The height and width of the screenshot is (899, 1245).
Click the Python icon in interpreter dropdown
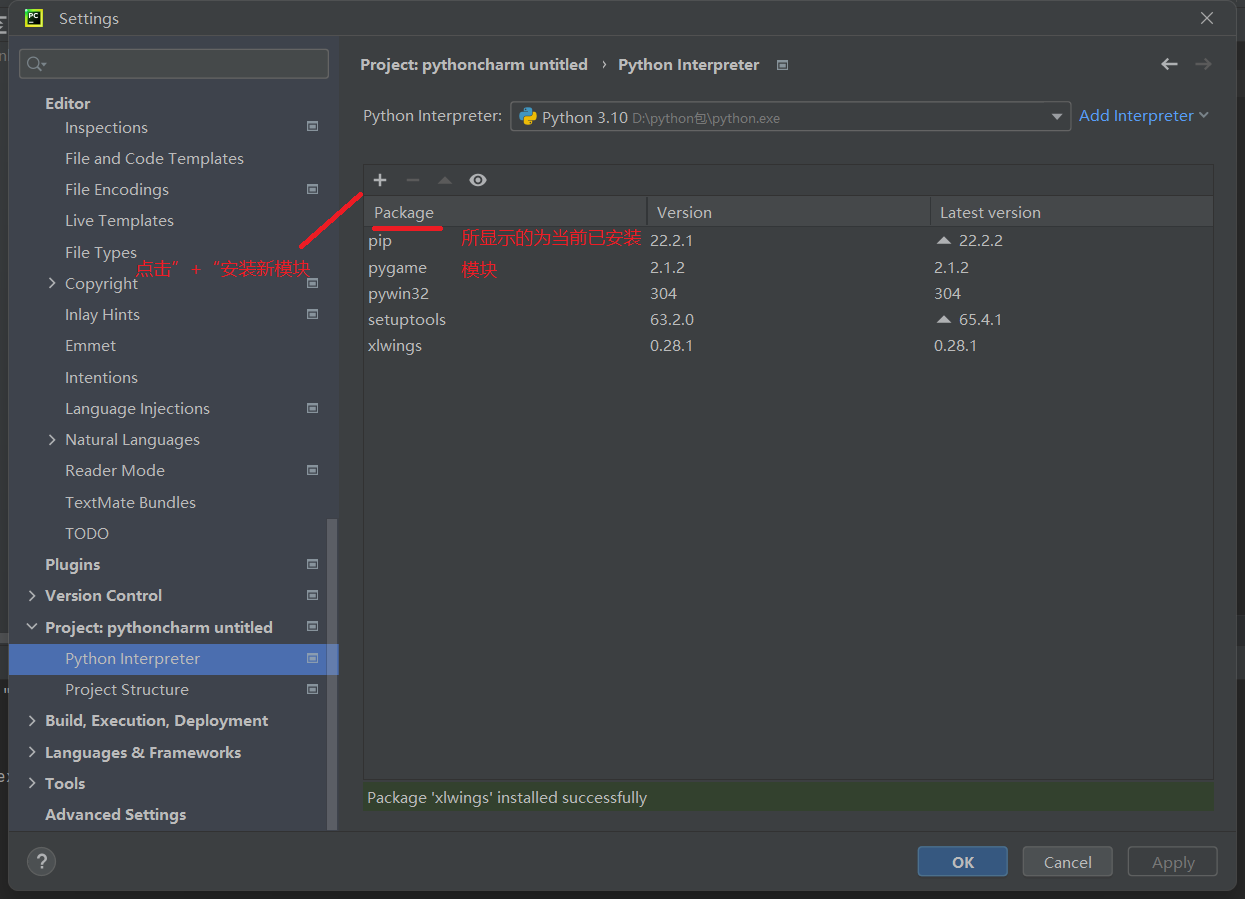(528, 117)
